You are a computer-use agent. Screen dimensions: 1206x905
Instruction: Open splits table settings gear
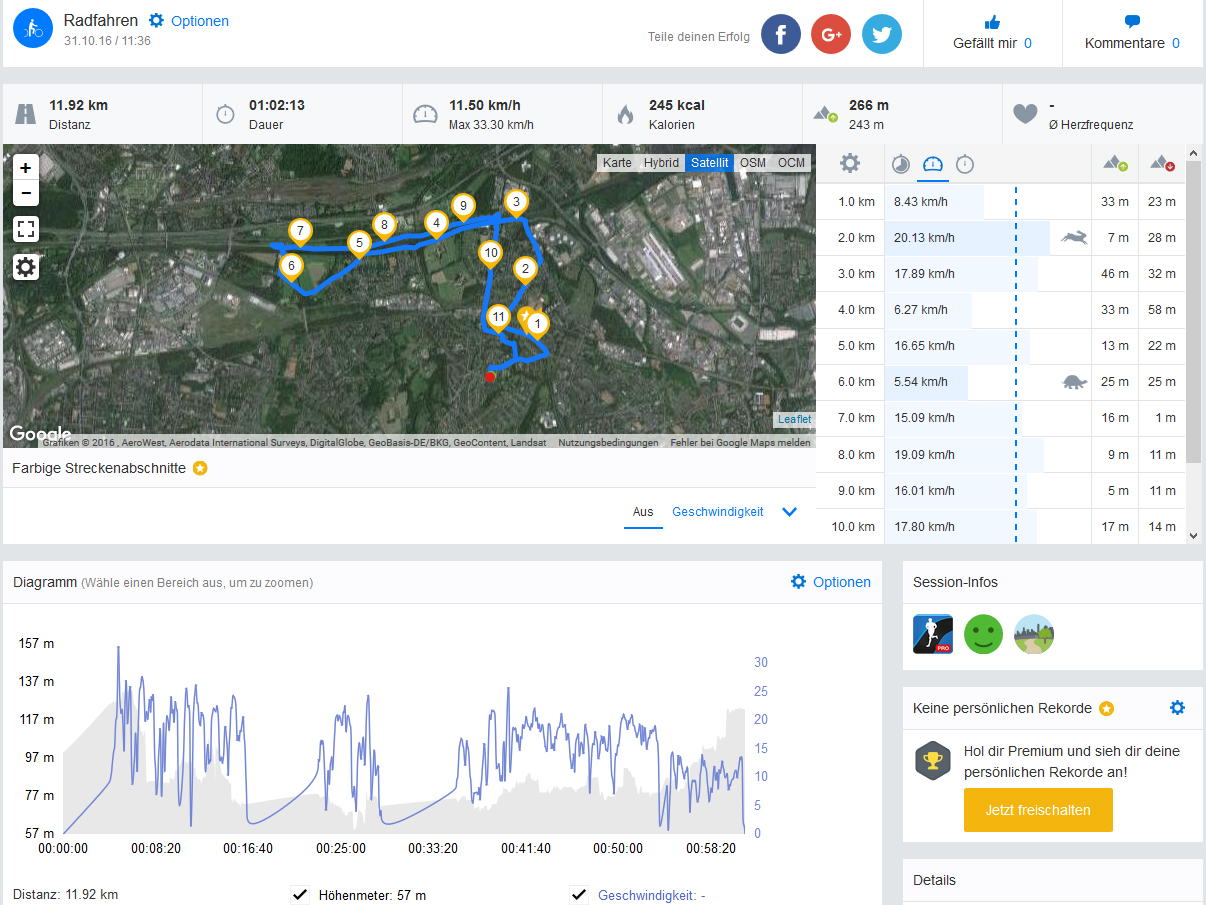tap(849, 164)
